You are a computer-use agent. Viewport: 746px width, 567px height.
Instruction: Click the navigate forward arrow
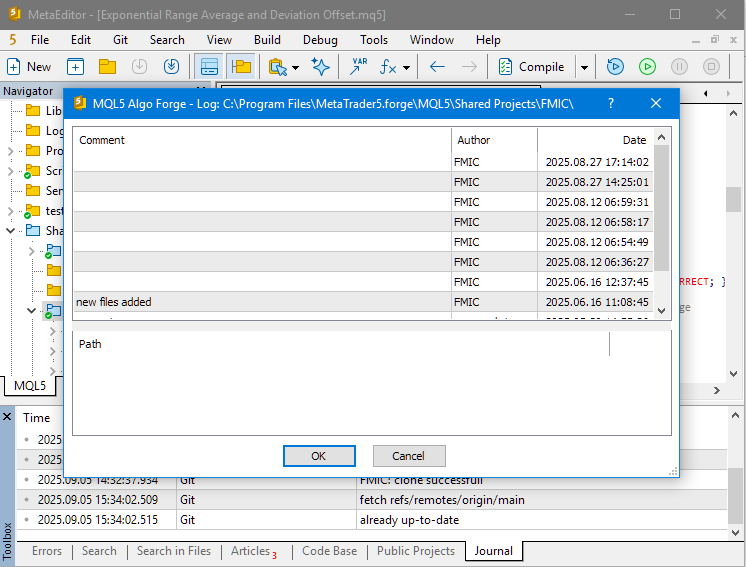tap(469, 67)
